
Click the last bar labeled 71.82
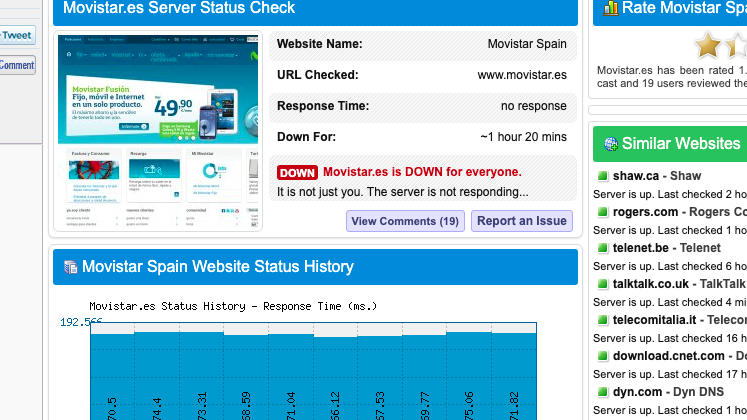514,376
